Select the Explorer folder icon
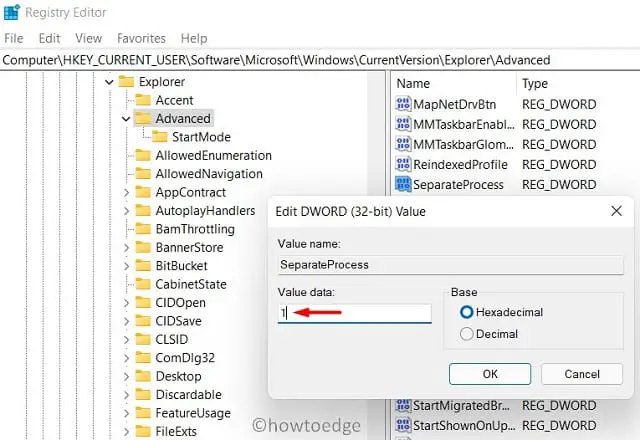 pyautogui.click(x=126, y=82)
